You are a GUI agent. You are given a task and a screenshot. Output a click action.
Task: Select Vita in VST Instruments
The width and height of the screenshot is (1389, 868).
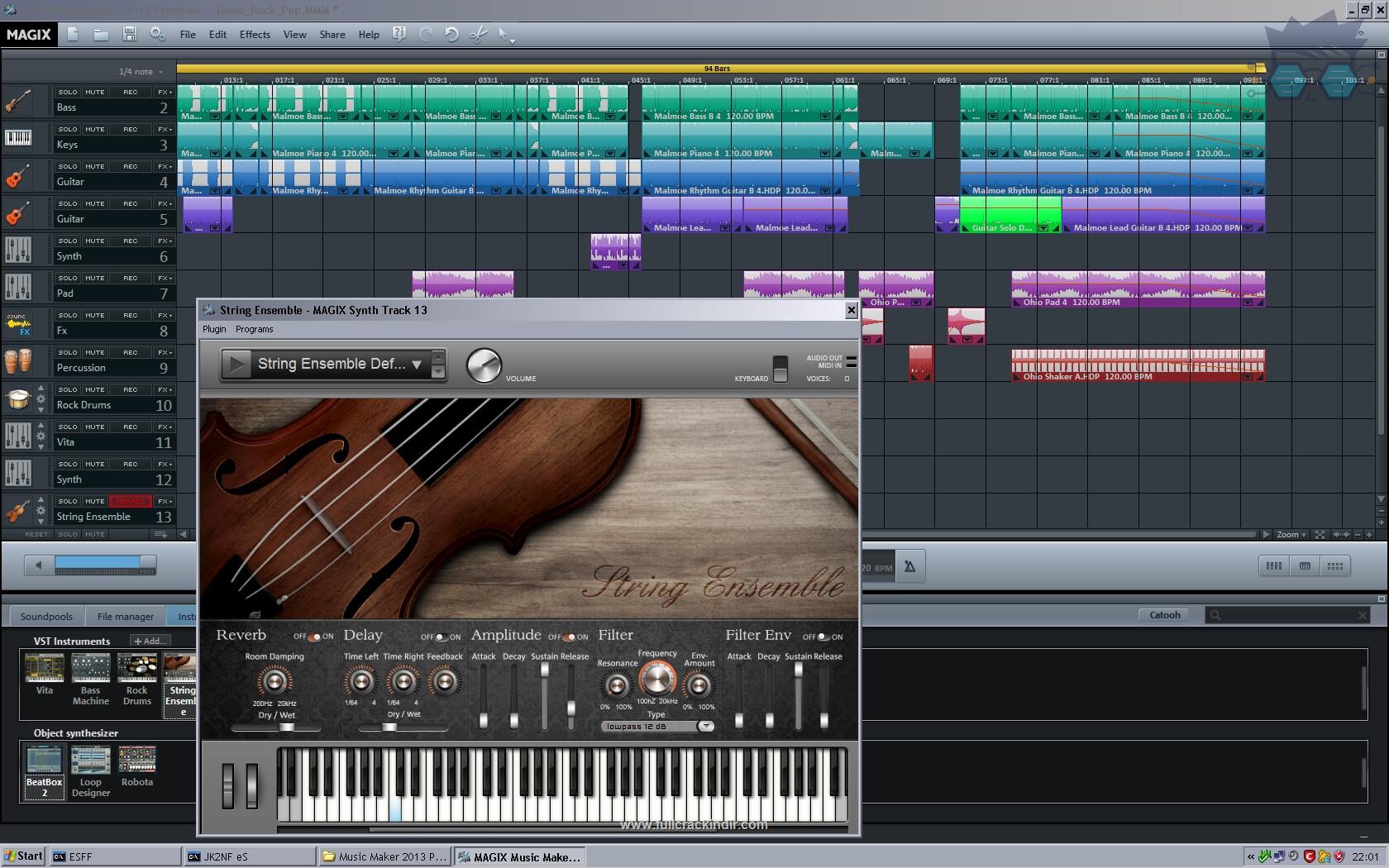click(44, 675)
